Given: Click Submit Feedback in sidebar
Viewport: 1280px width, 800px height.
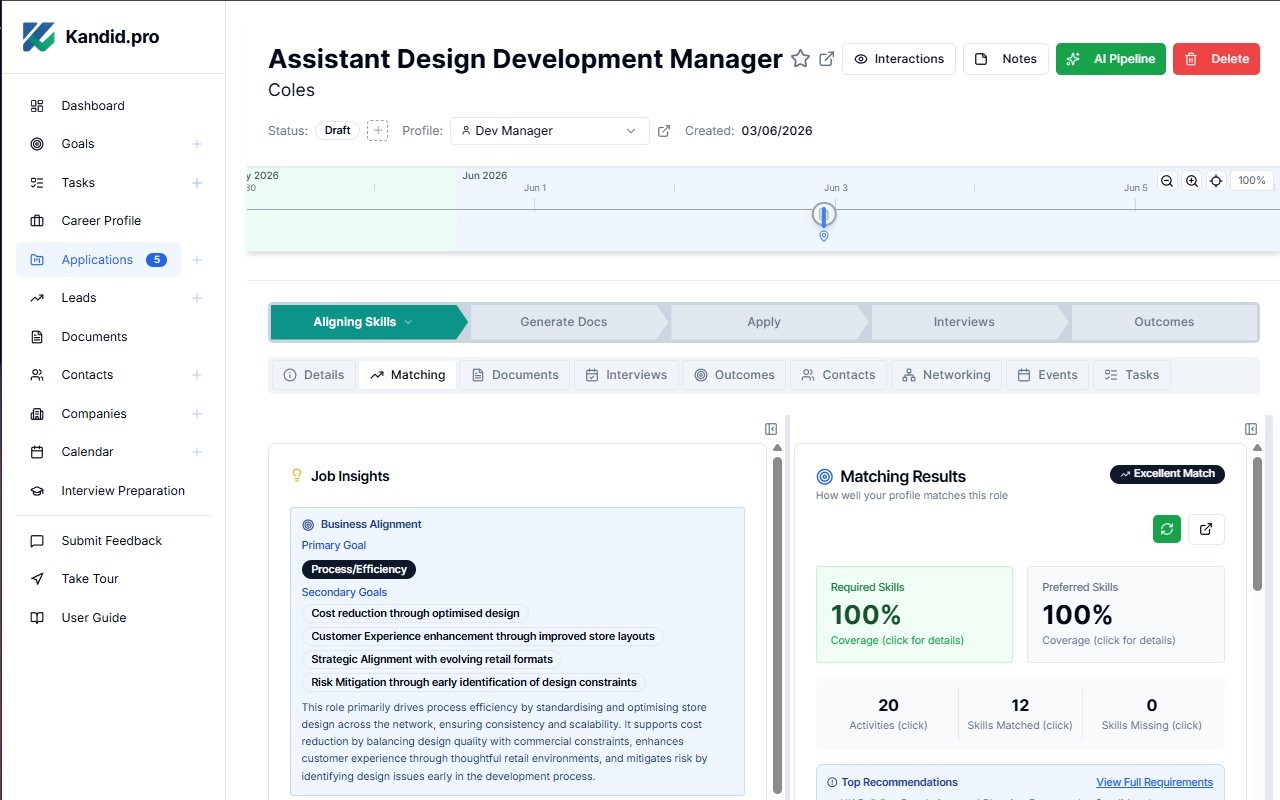Looking at the screenshot, I should click(112, 541).
